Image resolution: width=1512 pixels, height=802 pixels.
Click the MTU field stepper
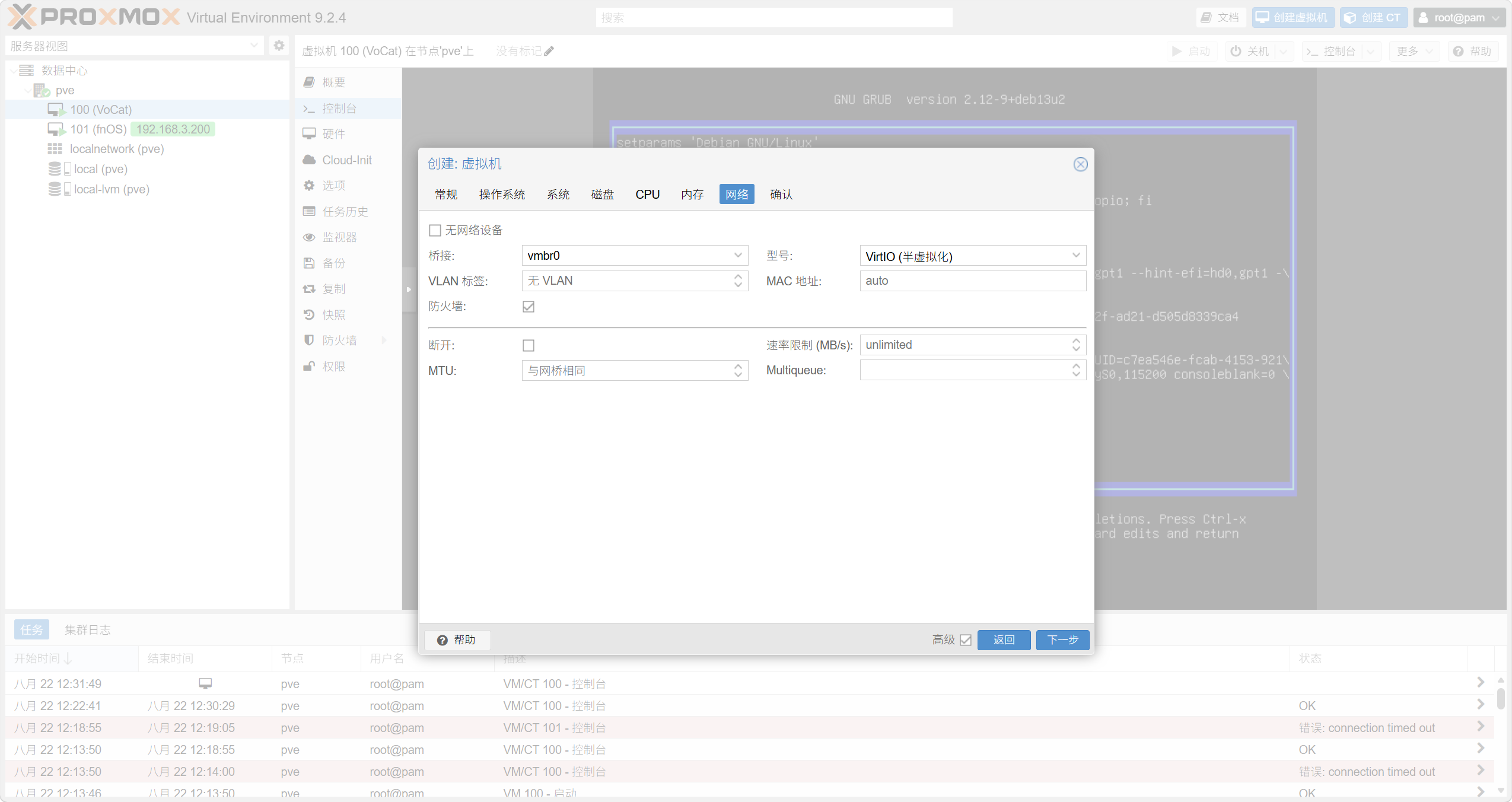pos(738,371)
